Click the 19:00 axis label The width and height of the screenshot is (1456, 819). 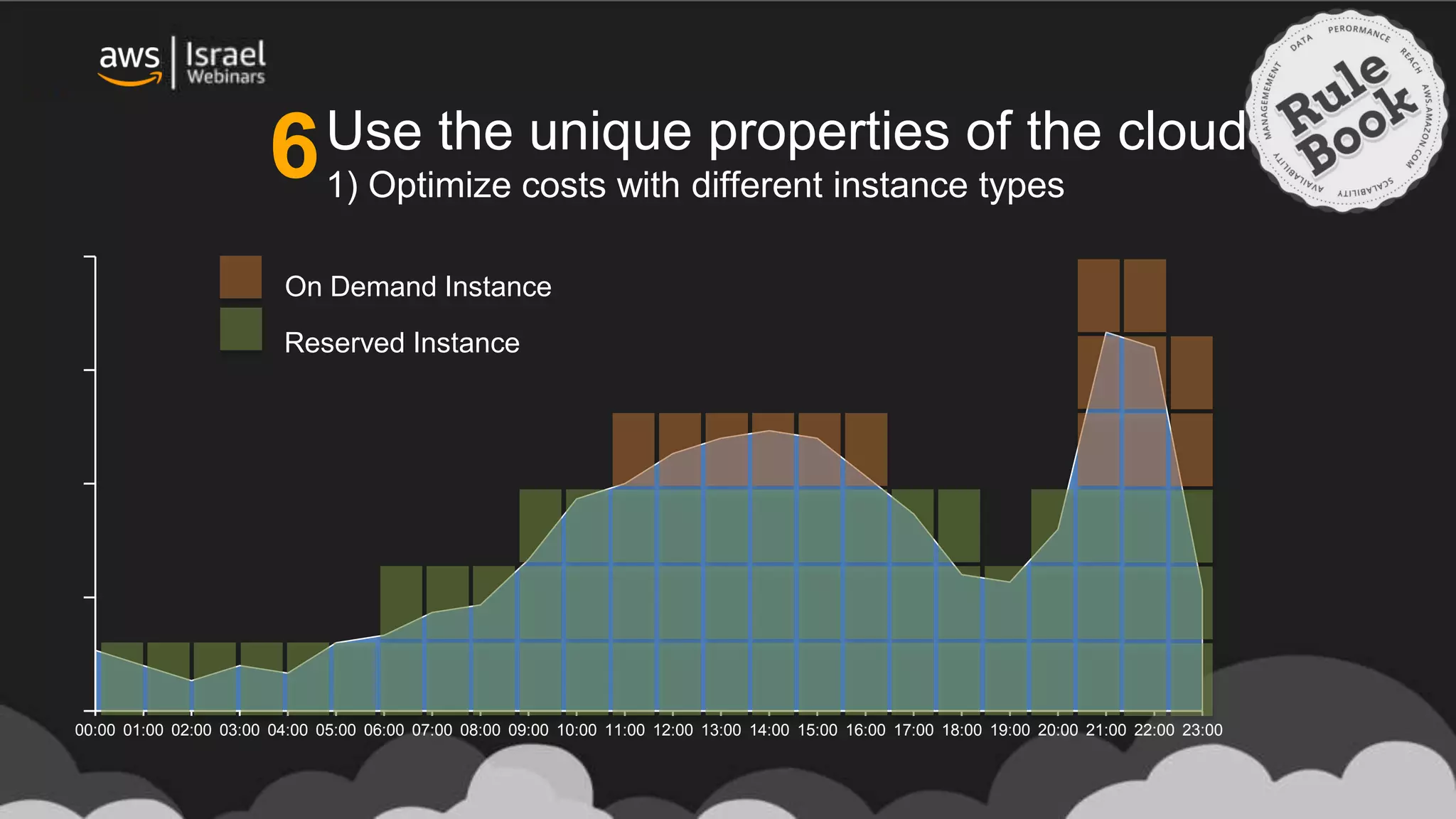[x=1010, y=730]
